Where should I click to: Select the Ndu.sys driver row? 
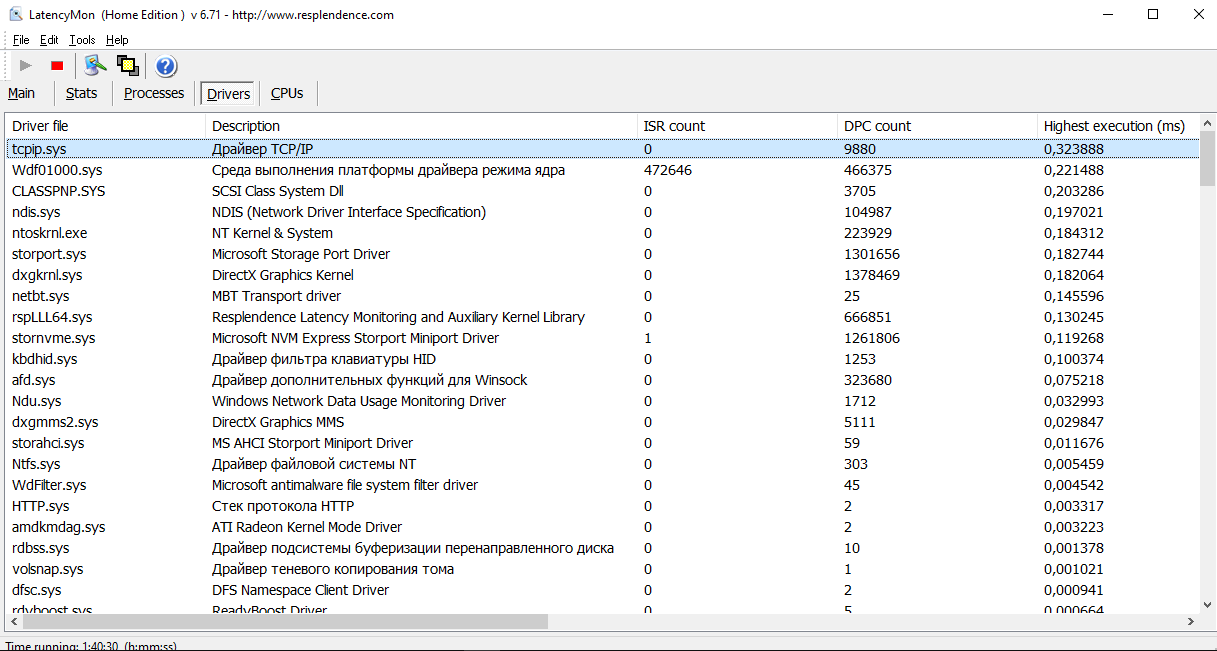[x=602, y=401]
